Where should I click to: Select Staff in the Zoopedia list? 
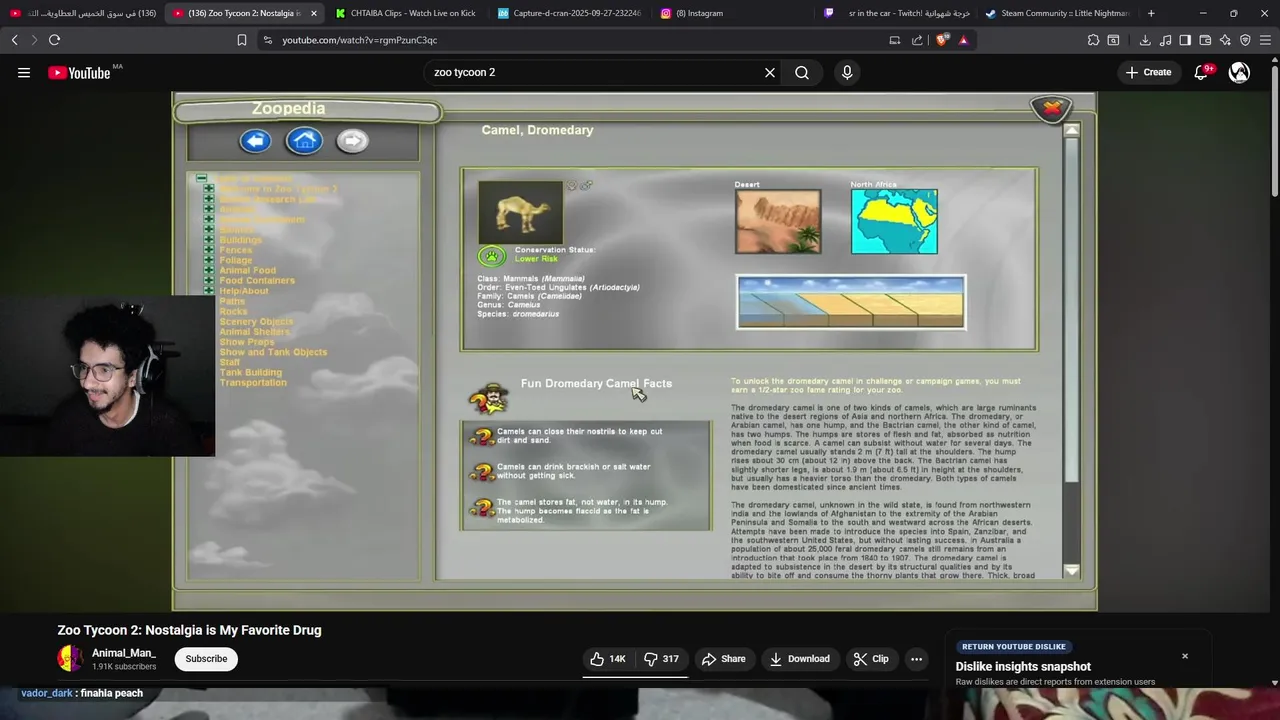230,362
